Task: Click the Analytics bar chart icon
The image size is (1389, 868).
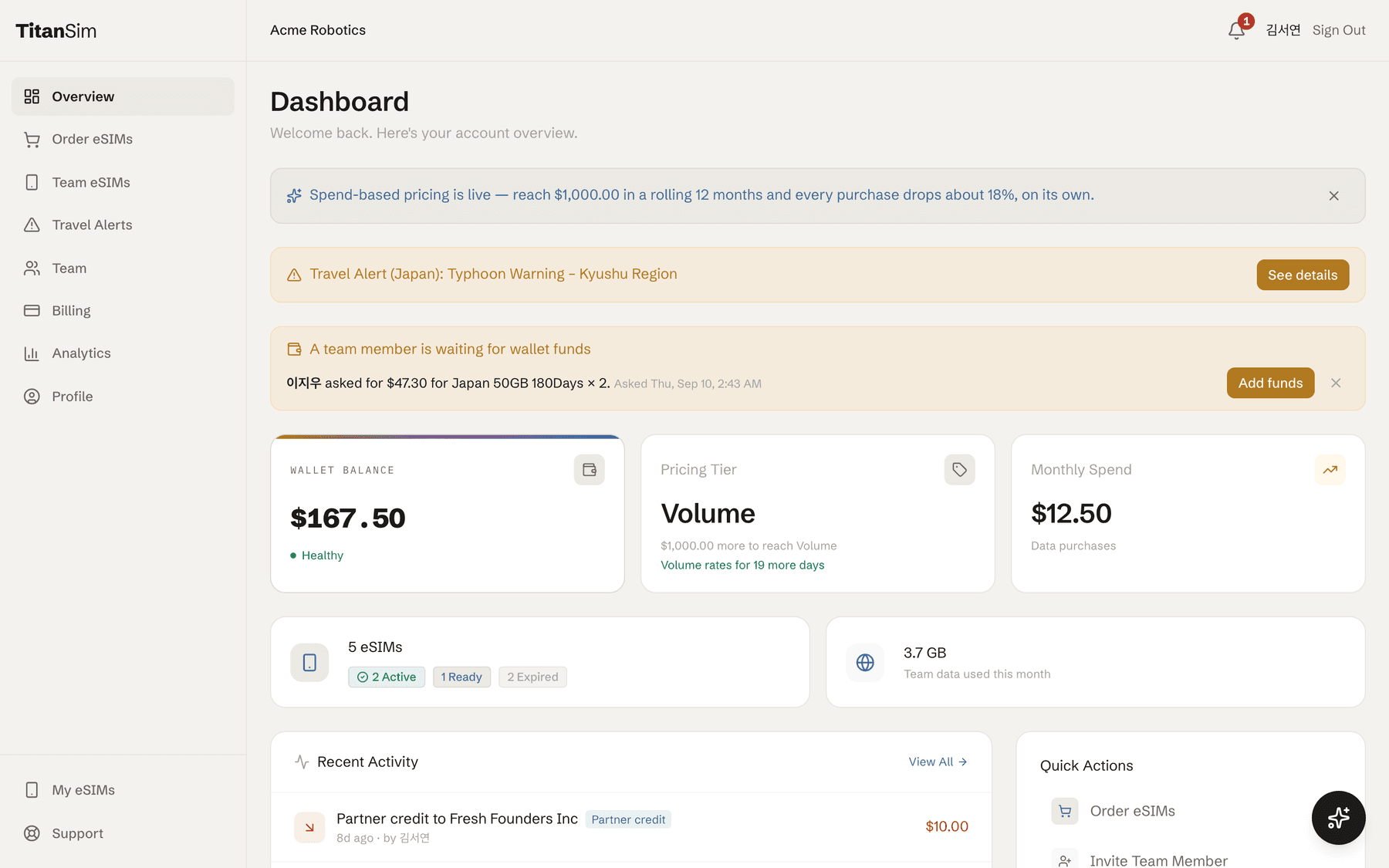Action: tap(32, 353)
